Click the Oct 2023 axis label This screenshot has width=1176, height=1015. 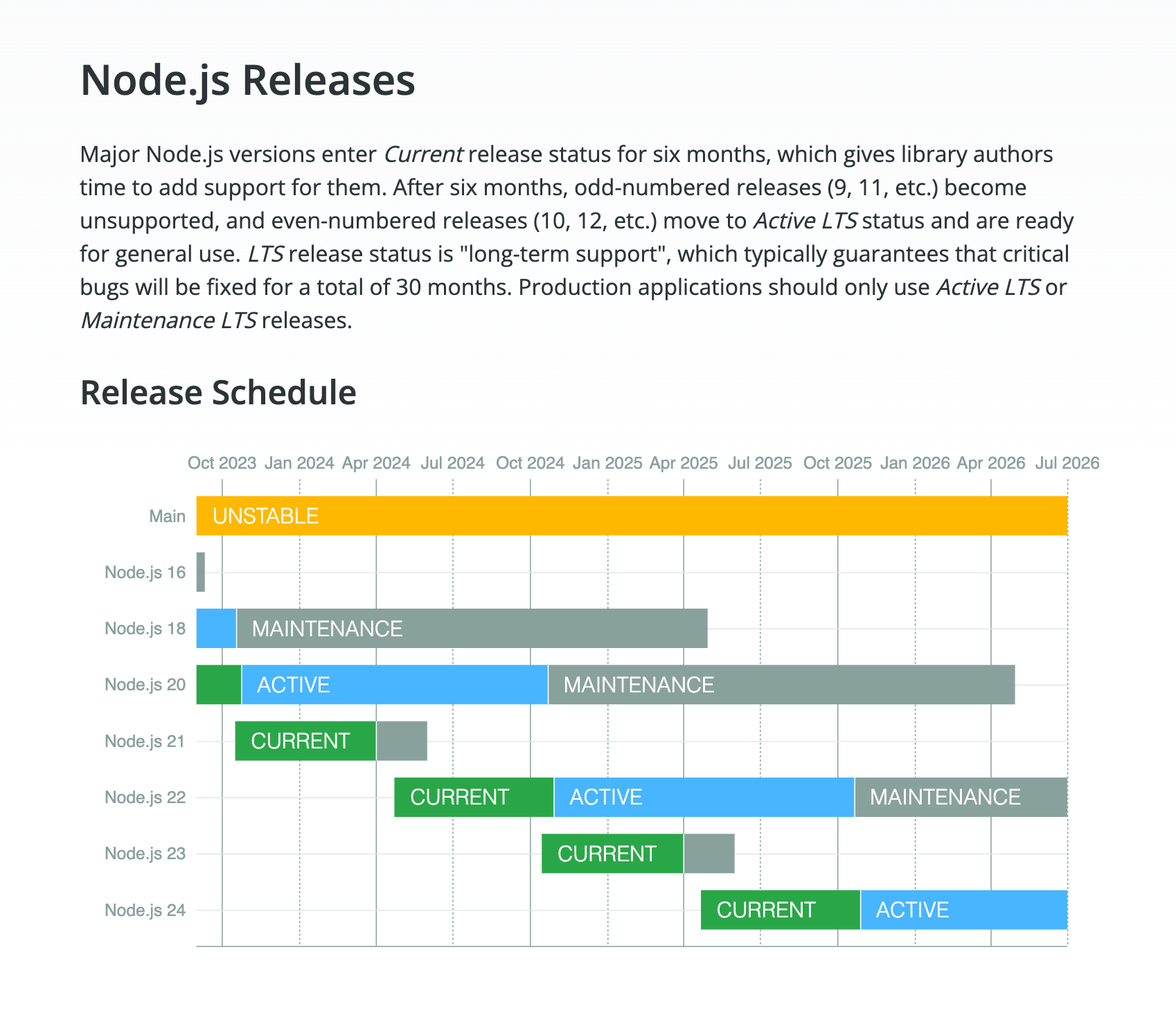point(222,463)
